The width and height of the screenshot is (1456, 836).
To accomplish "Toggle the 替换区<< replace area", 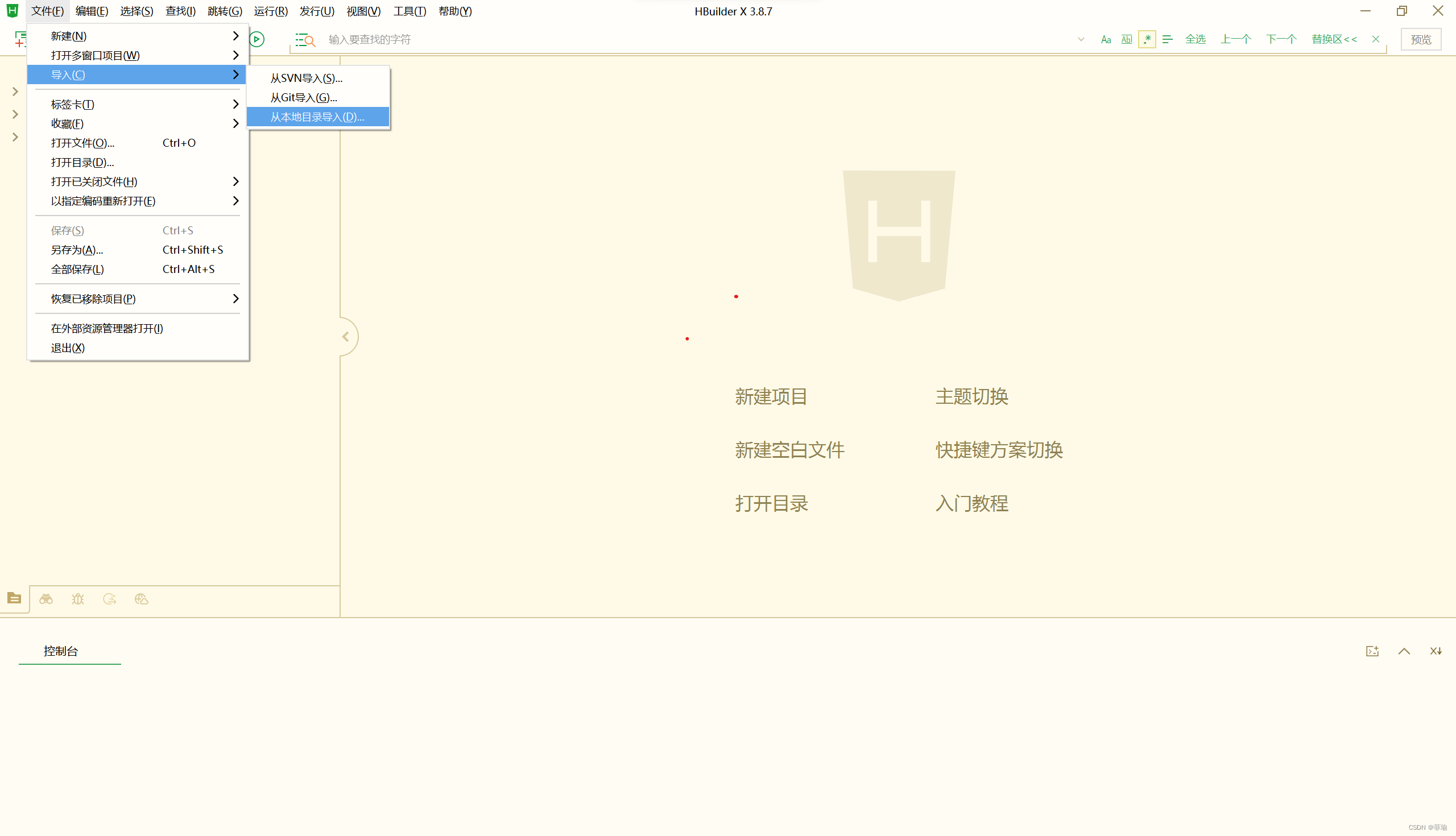I will point(1334,40).
